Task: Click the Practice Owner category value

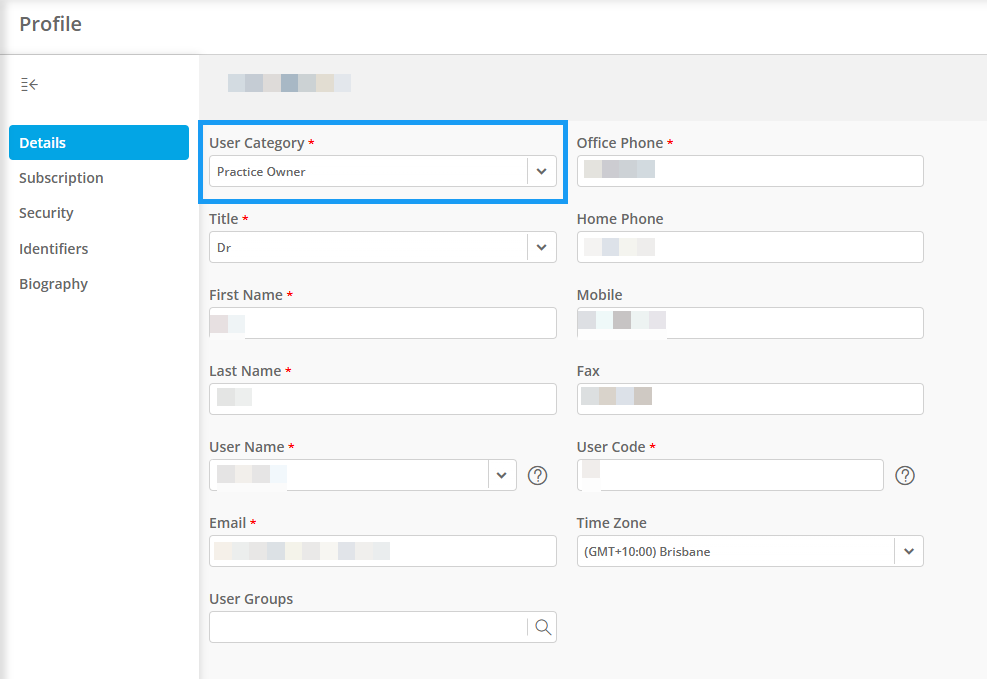Action: pos(261,172)
